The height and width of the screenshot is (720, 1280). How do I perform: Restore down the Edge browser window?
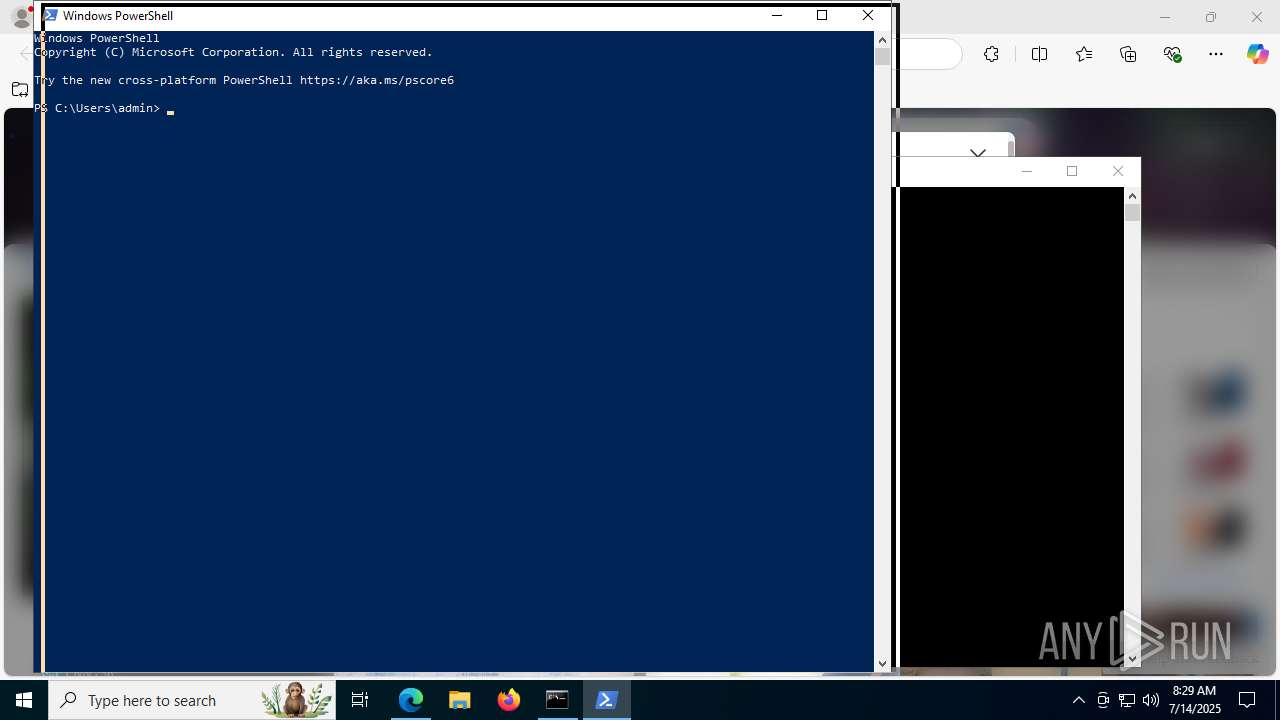tap(1211, 17)
